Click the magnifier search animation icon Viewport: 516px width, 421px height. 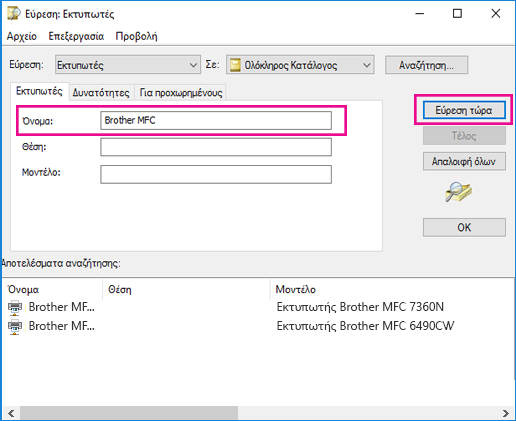[x=458, y=192]
